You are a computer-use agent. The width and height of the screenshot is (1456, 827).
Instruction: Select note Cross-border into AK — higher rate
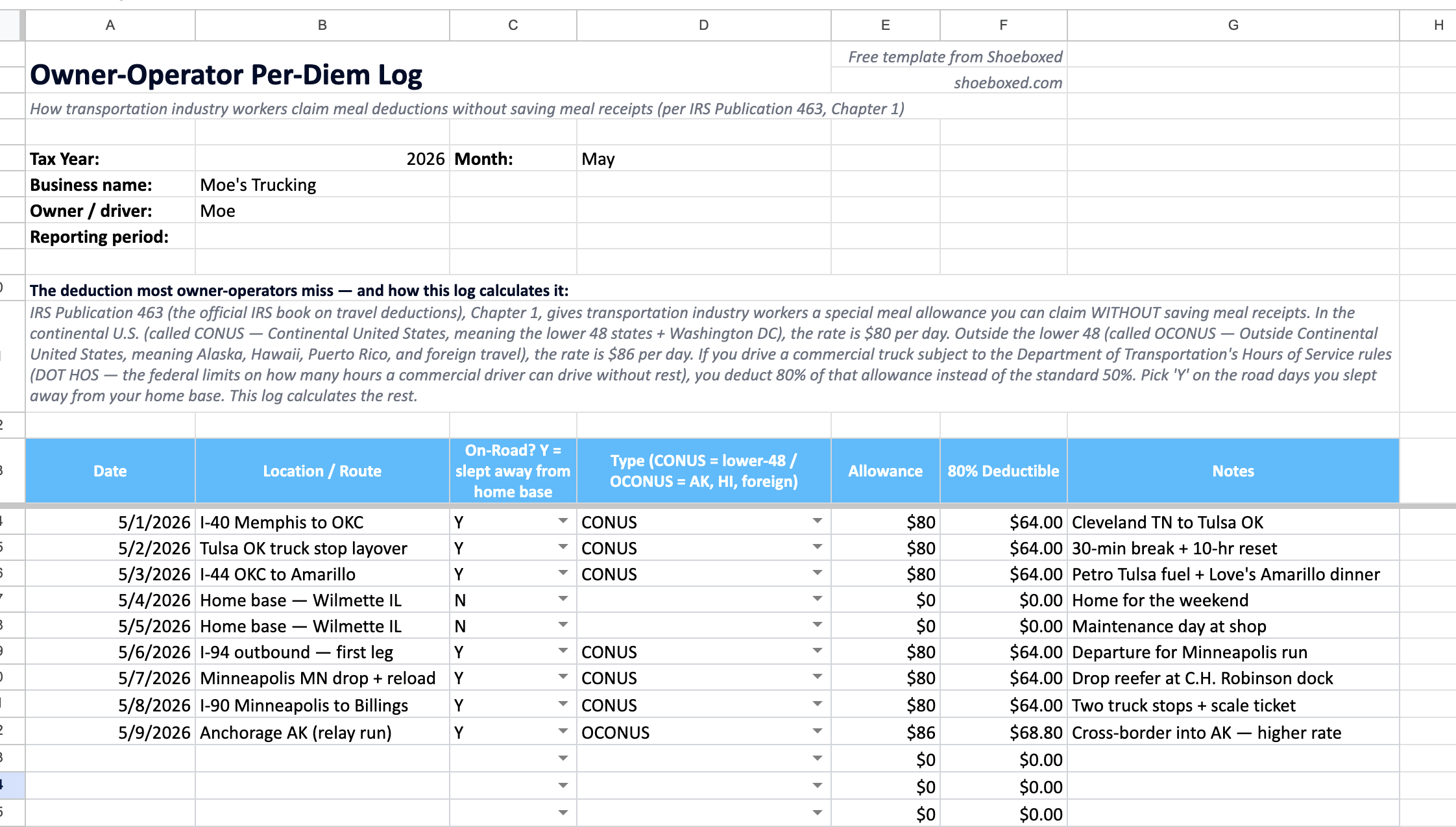pos(1233,732)
